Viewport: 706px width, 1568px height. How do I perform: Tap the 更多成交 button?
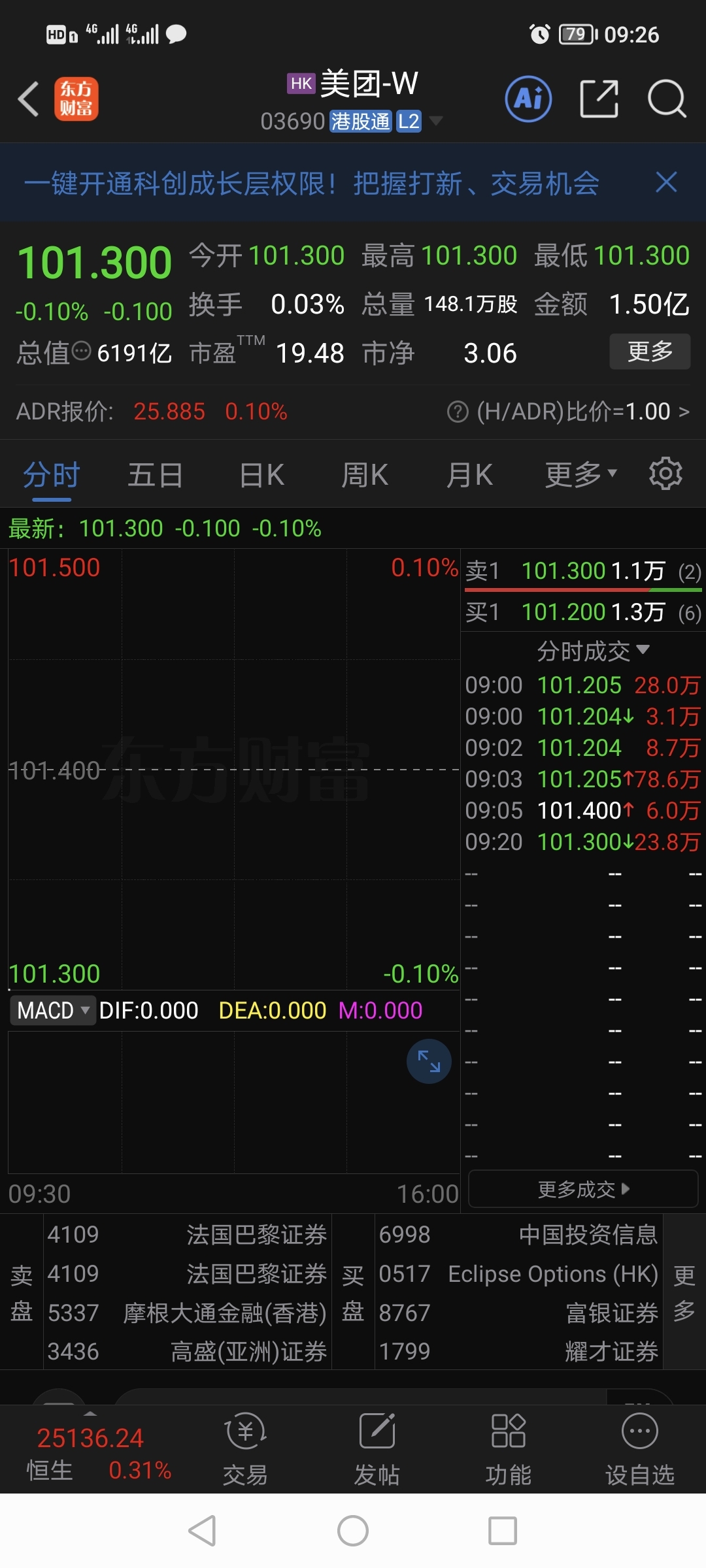click(x=583, y=1189)
